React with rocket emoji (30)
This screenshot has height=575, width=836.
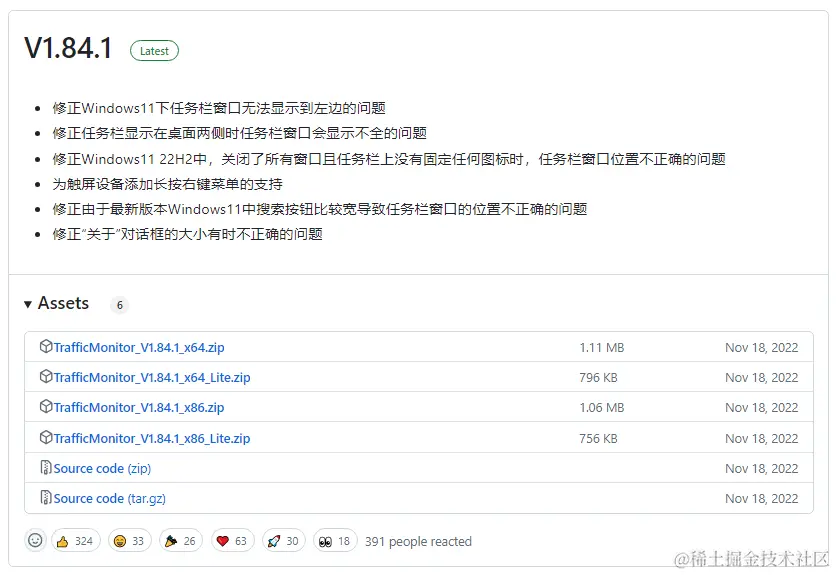tap(284, 541)
